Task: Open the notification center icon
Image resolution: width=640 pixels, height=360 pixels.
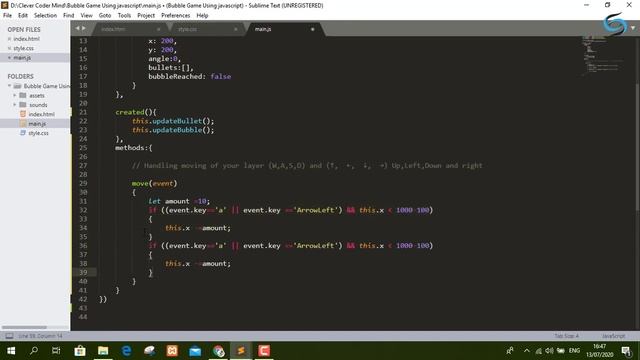Action: click(627, 351)
